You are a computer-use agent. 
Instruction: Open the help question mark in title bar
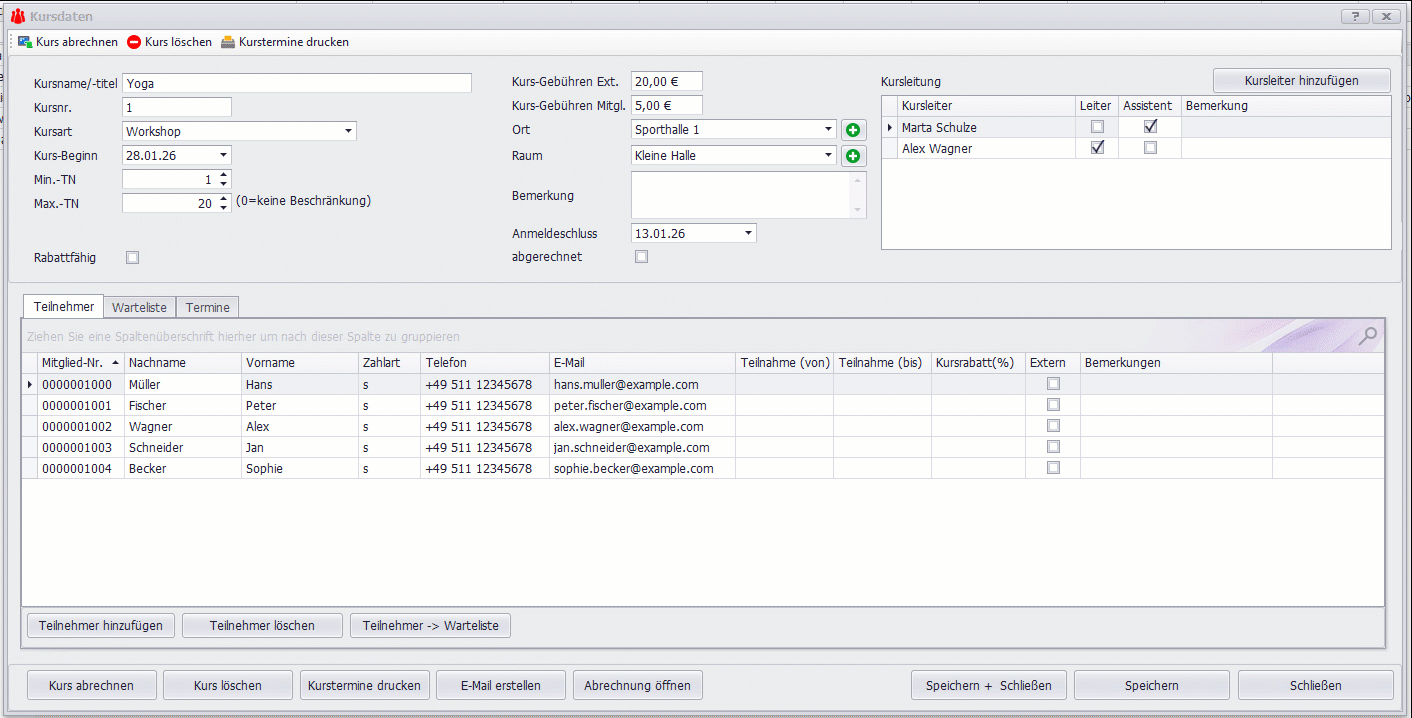(x=1354, y=16)
